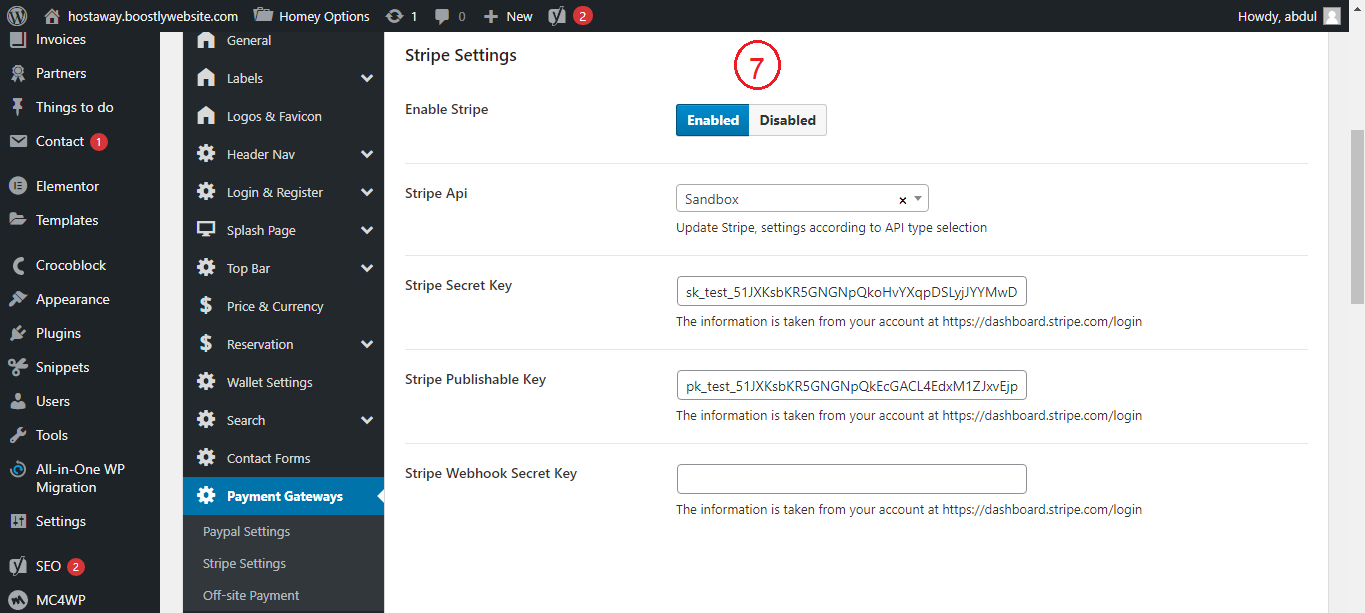Expand the Splash Page chevron
This screenshot has width=1365, height=613.
click(367, 231)
